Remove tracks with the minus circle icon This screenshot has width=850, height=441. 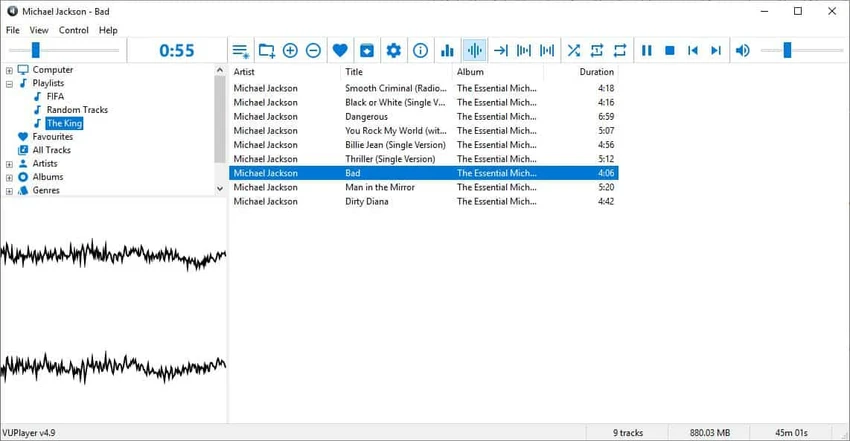313,51
